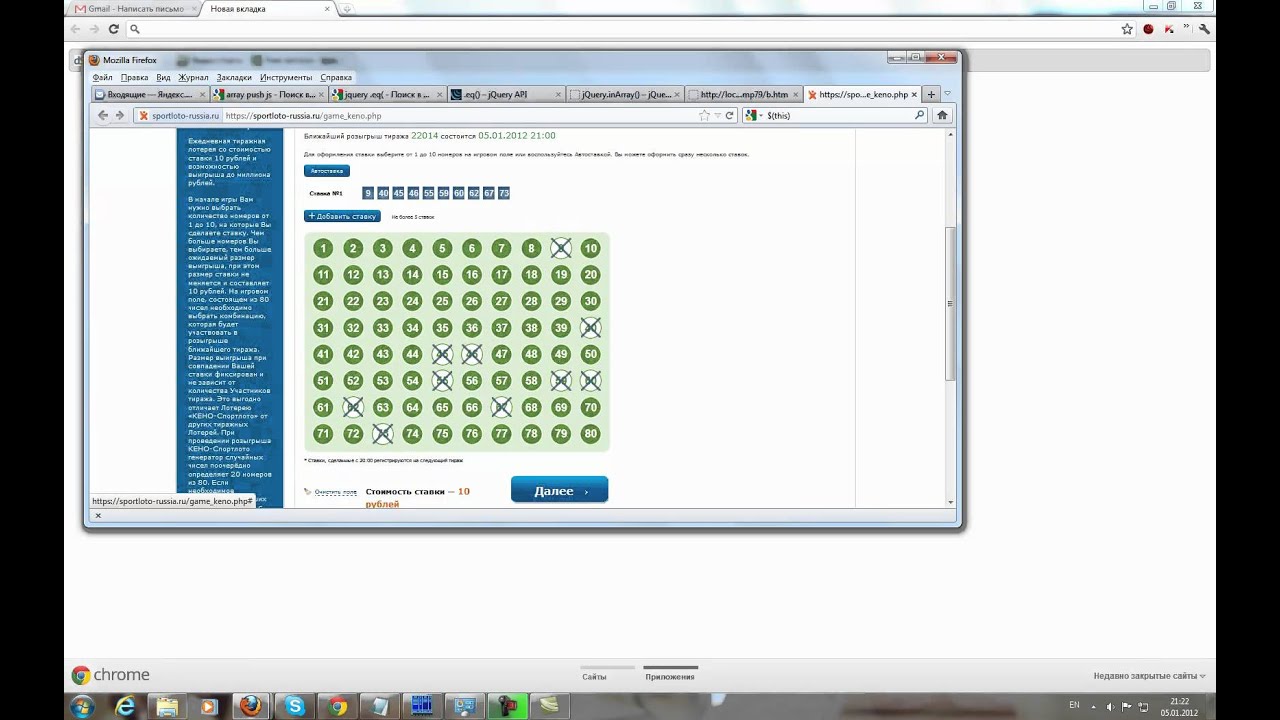Click the EN language indicator in the tray
This screenshot has height=720, width=1280.
[1074, 705]
